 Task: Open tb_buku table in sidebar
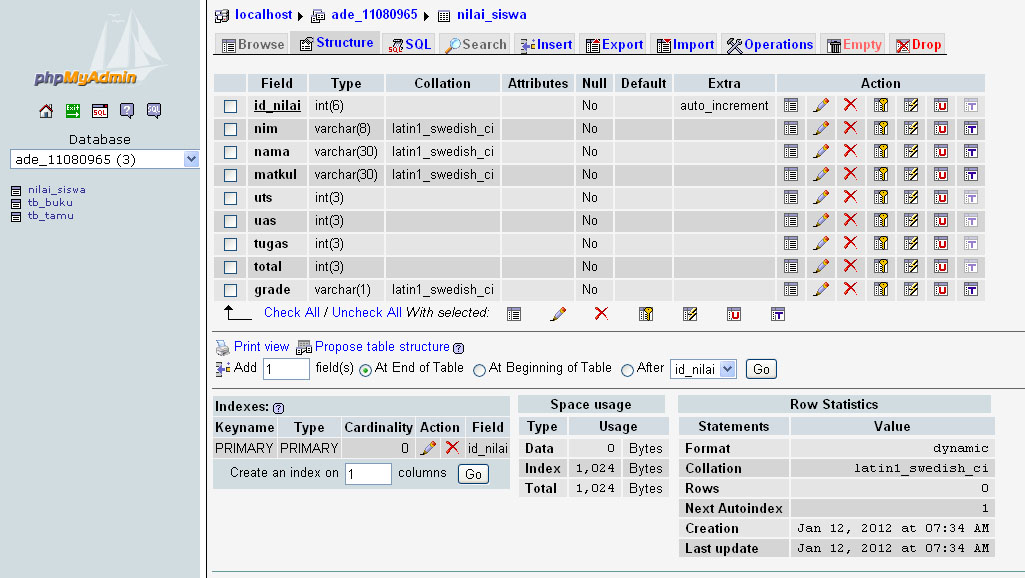click(x=50, y=203)
